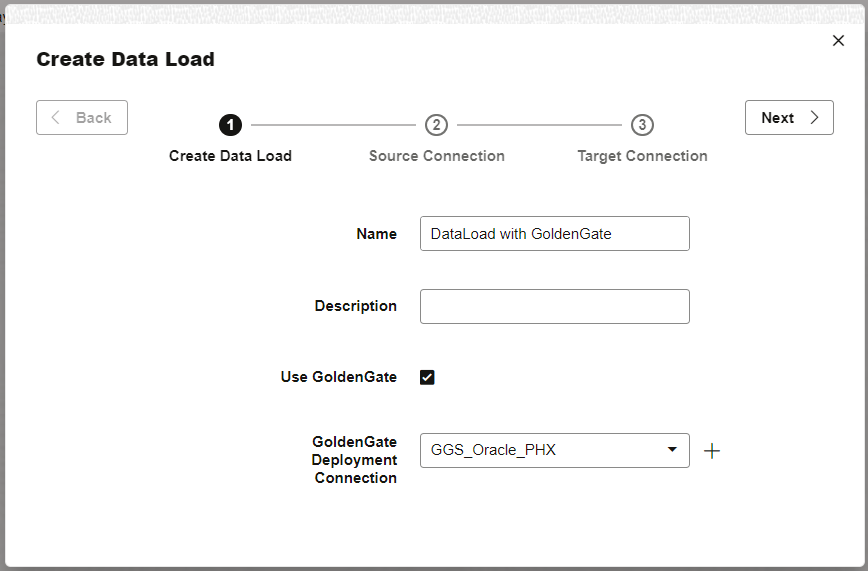The width and height of the screenshot is (868, 571).
Task: Click the Source Connection step label
Action: tap(437, 156)
